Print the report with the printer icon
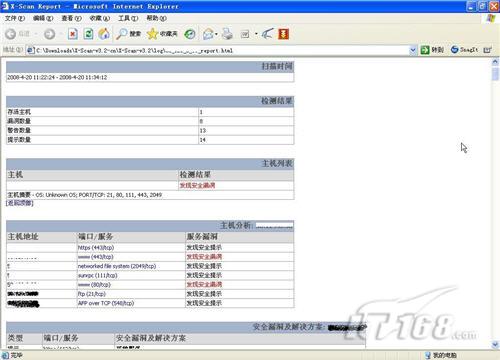 pos(228,34)
